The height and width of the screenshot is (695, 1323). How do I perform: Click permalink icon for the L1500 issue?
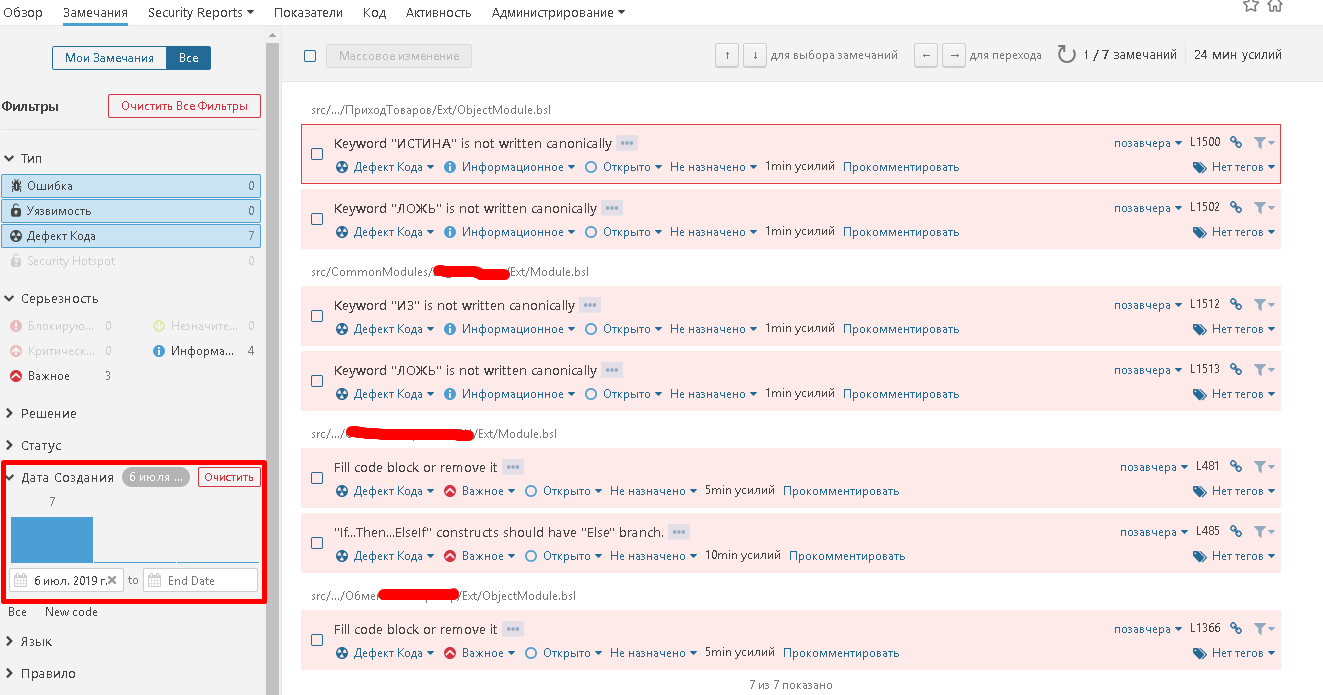pyautogui.click(x=1236, y=142)
